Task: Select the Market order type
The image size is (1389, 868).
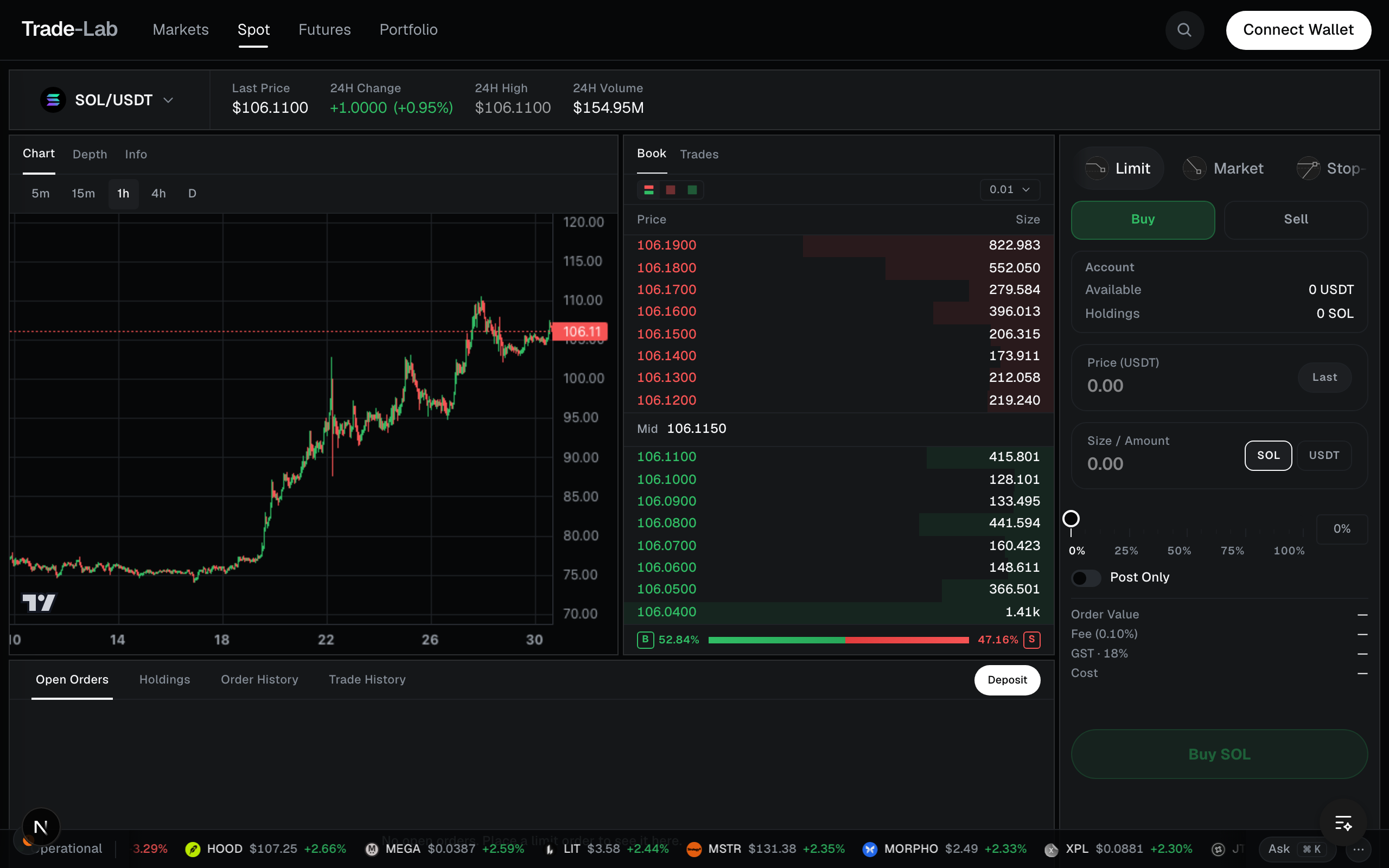Action: 1224,168
